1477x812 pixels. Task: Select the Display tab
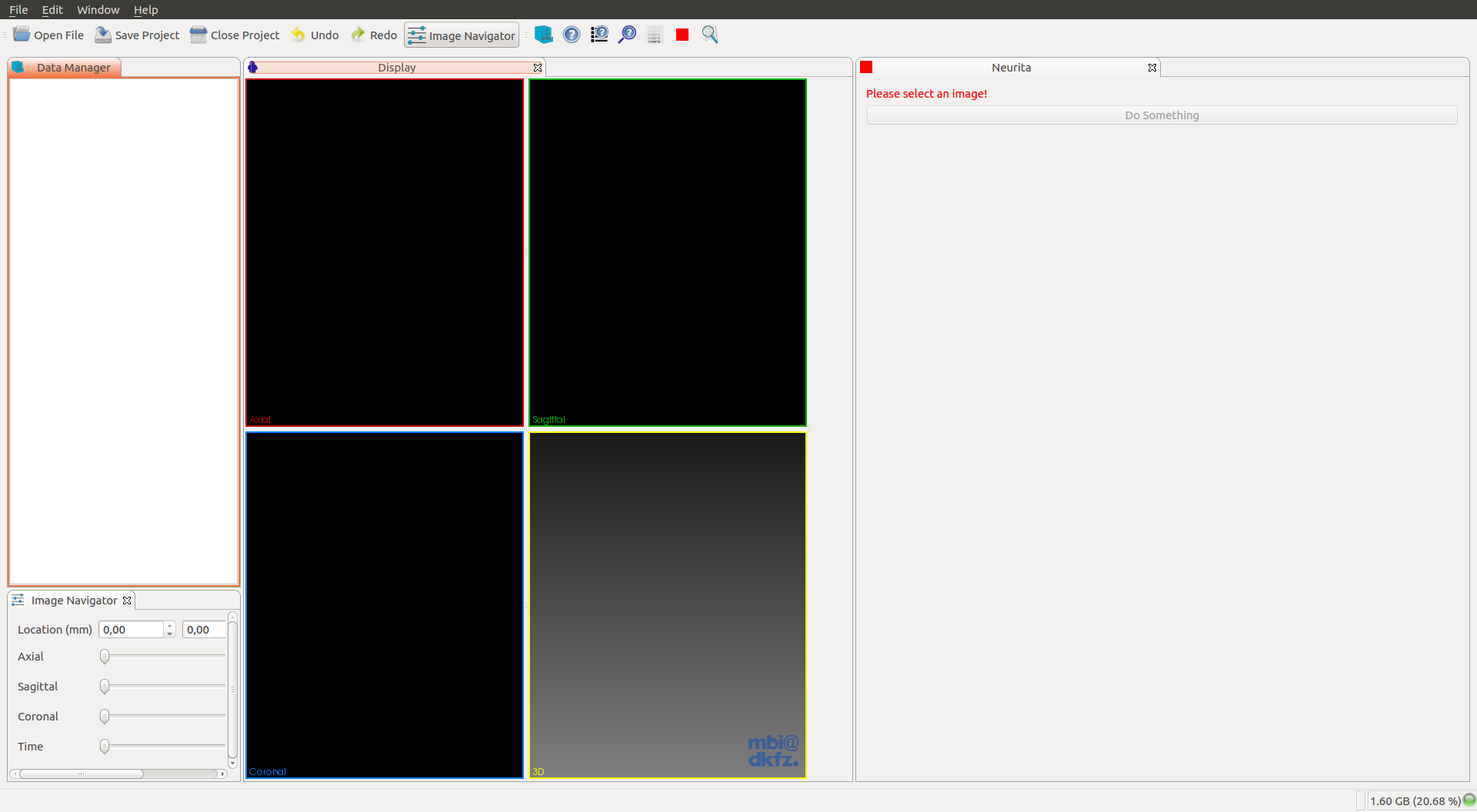coord(396,68)
